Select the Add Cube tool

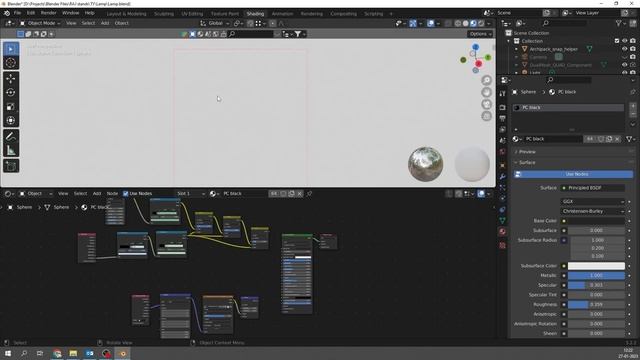pyautogui.click(x=11, y=166)
